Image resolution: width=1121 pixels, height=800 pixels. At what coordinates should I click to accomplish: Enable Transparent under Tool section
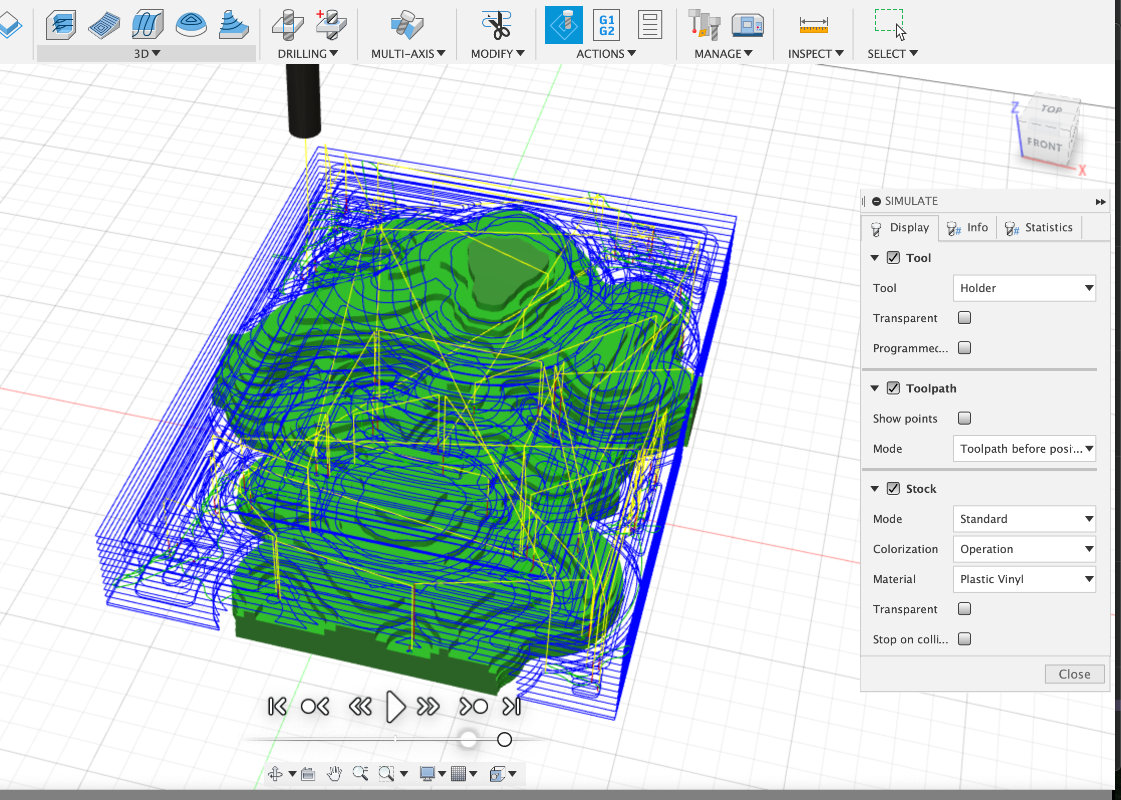pyautogui.click(x=964, y=317)
